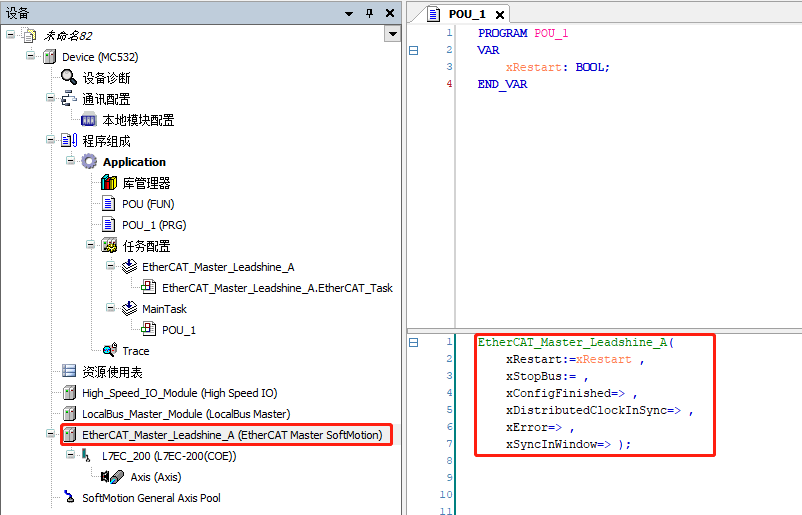Select POU_1 (PRG) in the tree
Image resolution: width=802 pixels, height=515 pixels.
pos(154,225)
